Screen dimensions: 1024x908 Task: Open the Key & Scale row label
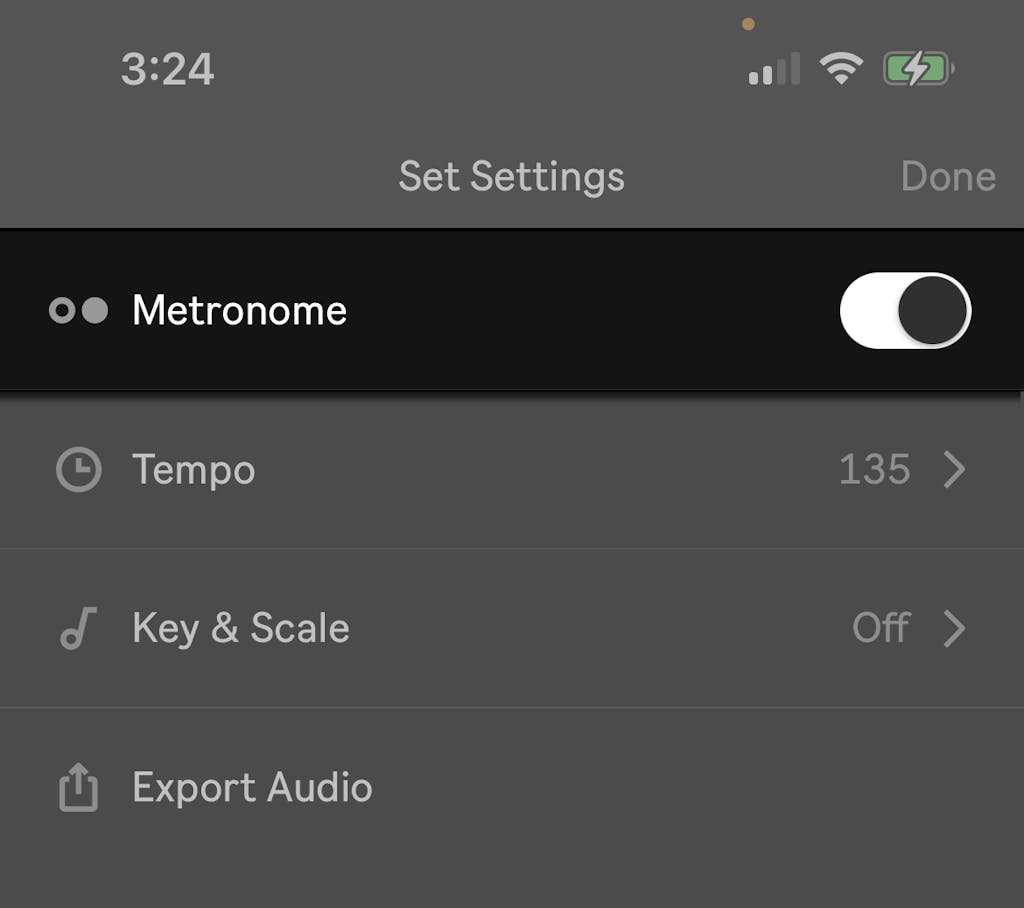[x=241, y=629]
